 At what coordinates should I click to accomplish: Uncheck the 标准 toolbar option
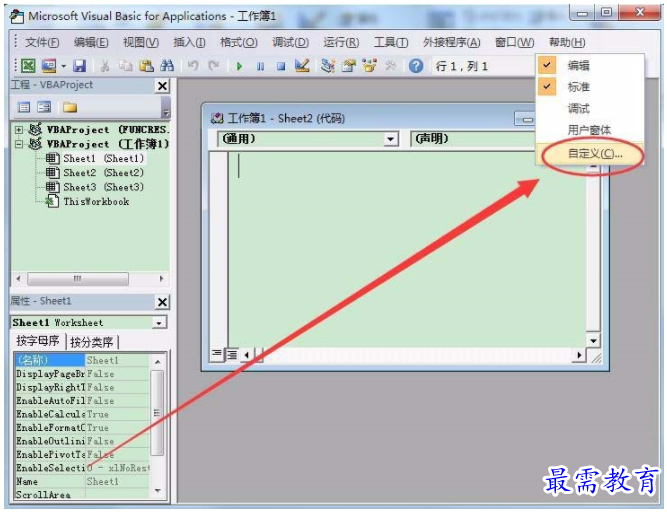click(x=590, y=86)
